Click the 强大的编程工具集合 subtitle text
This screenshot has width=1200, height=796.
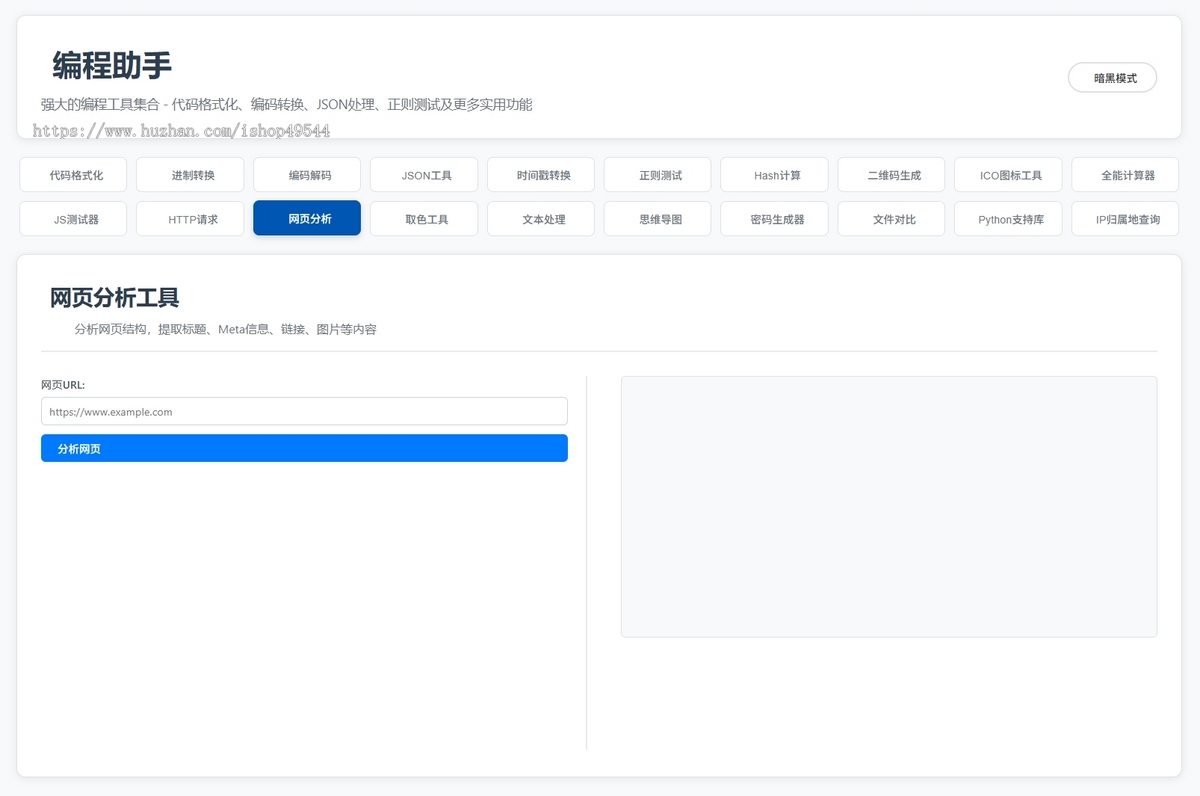tap(286, 104)
